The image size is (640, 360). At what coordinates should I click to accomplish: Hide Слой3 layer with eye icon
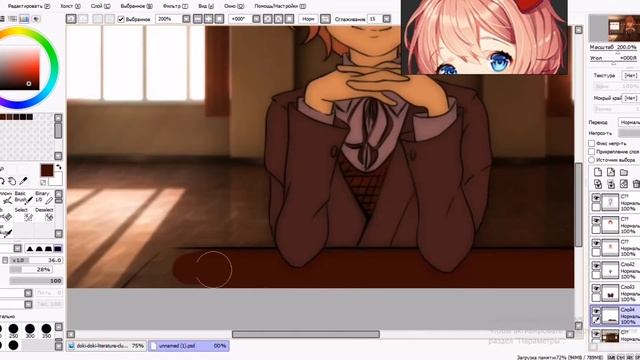pos(596,288)
